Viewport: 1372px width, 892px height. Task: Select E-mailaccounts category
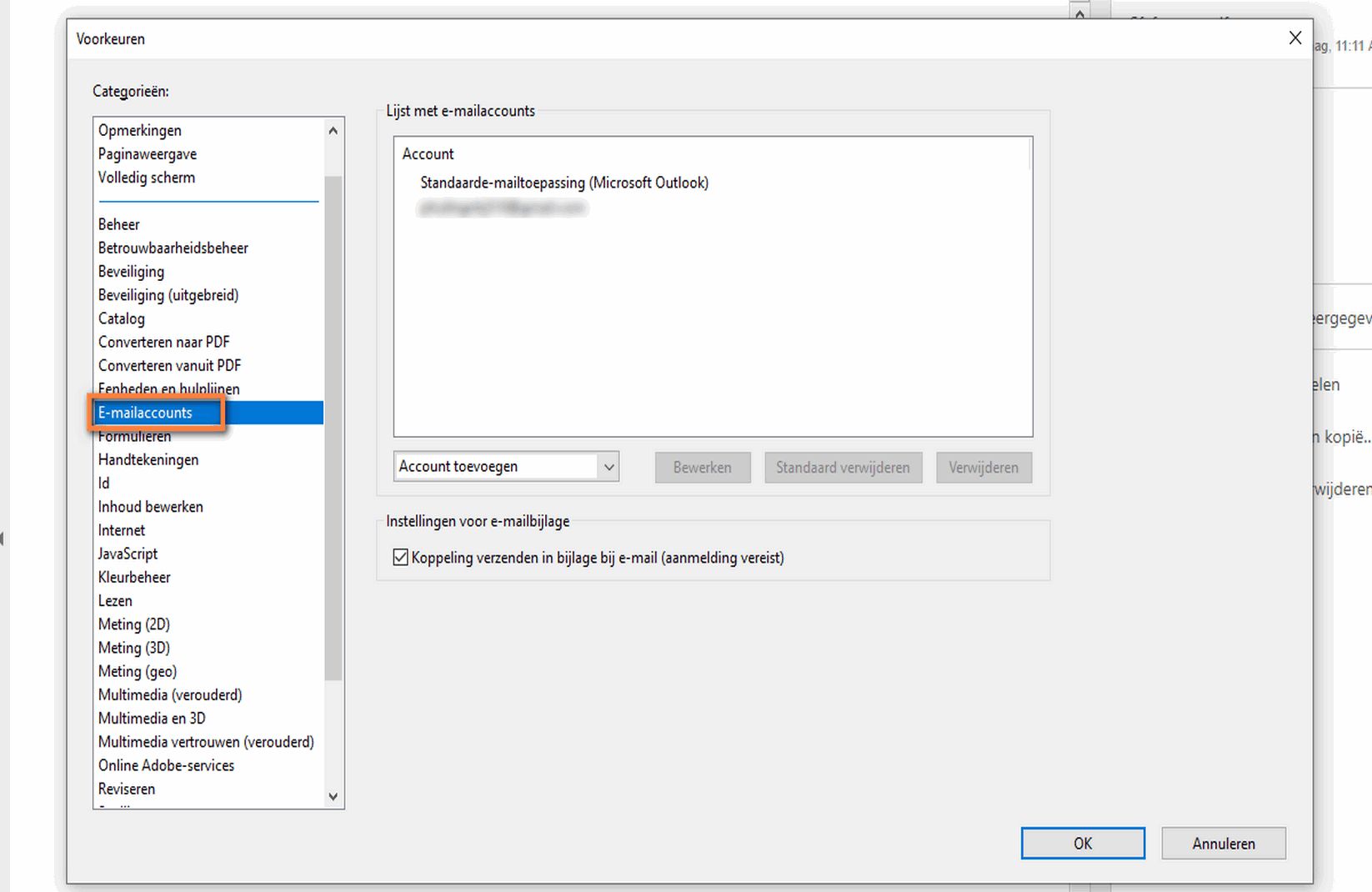(208, 413)
